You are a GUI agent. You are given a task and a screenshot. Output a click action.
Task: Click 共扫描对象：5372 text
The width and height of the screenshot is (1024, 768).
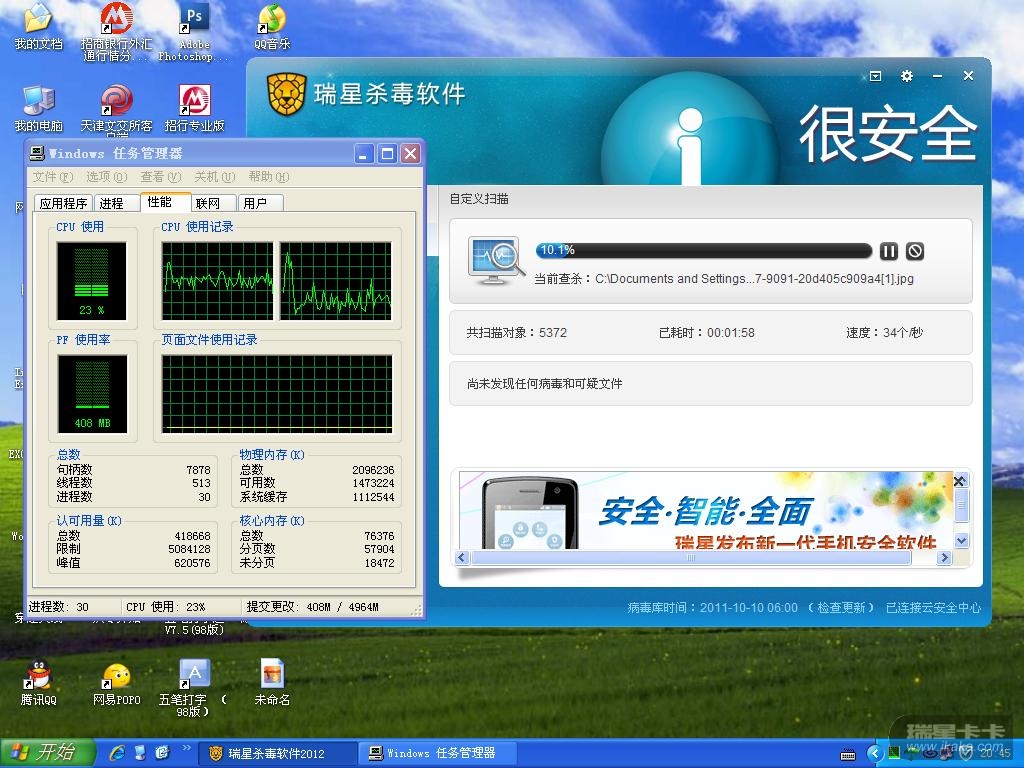tap(517, 332)
